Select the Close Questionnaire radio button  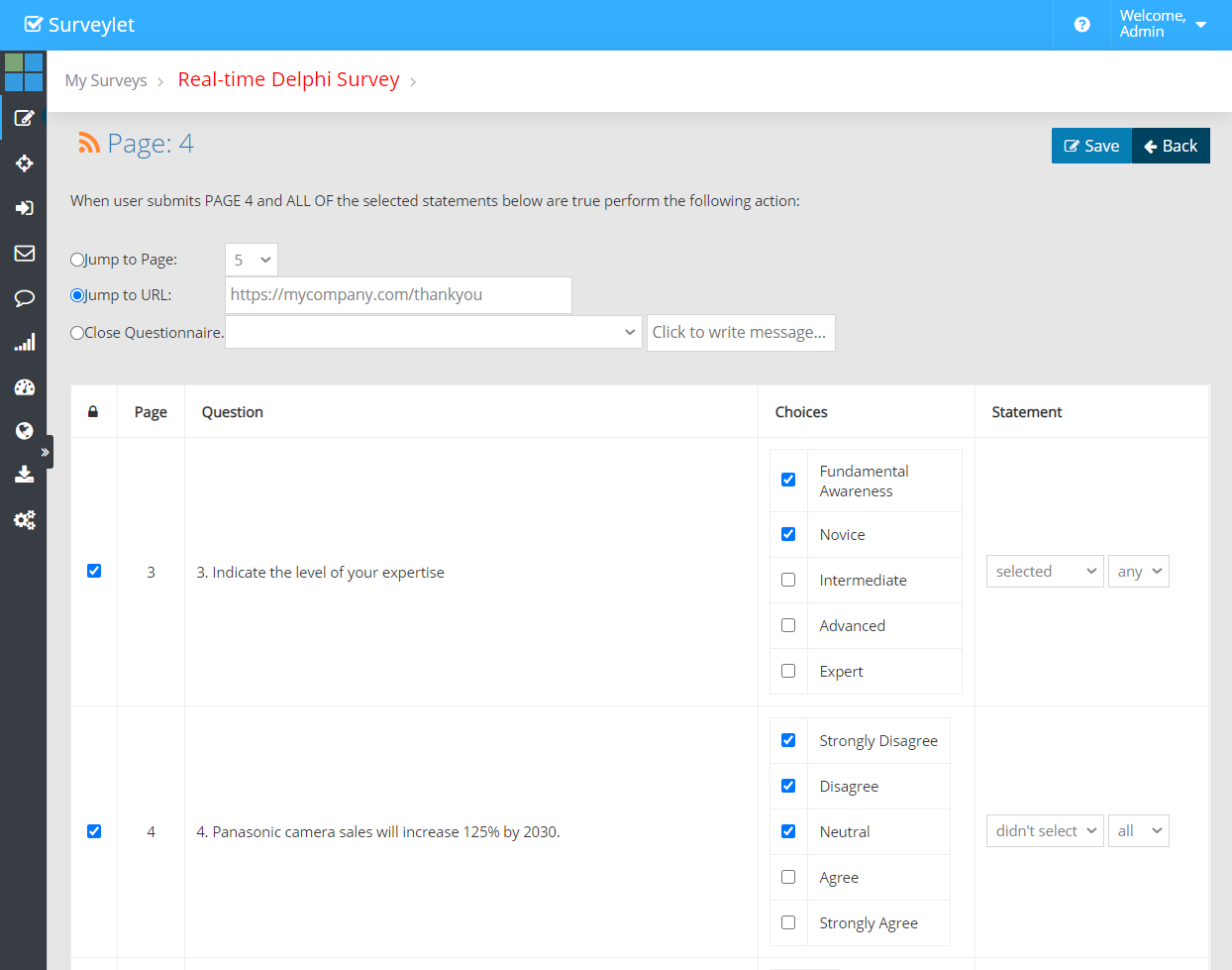[x=77, y=333]
